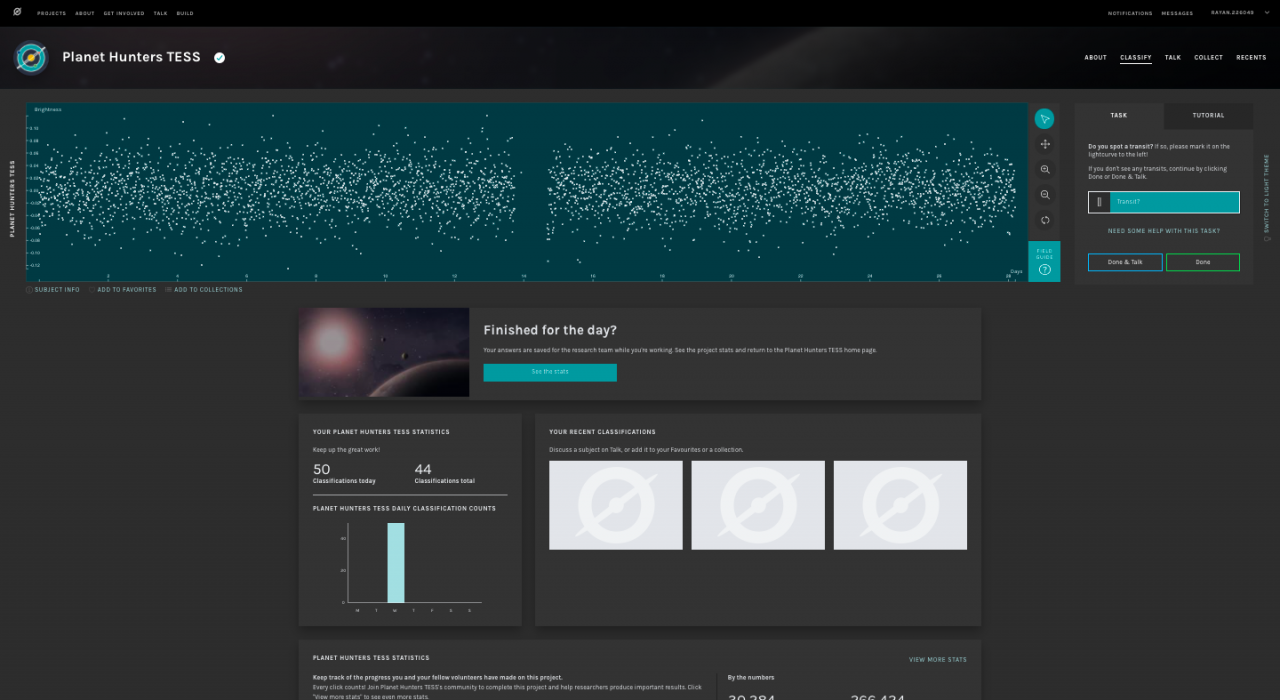The image size is (1280, 700).
Task: Click the '50' classifications today value
Action: (x=321, y=469)
